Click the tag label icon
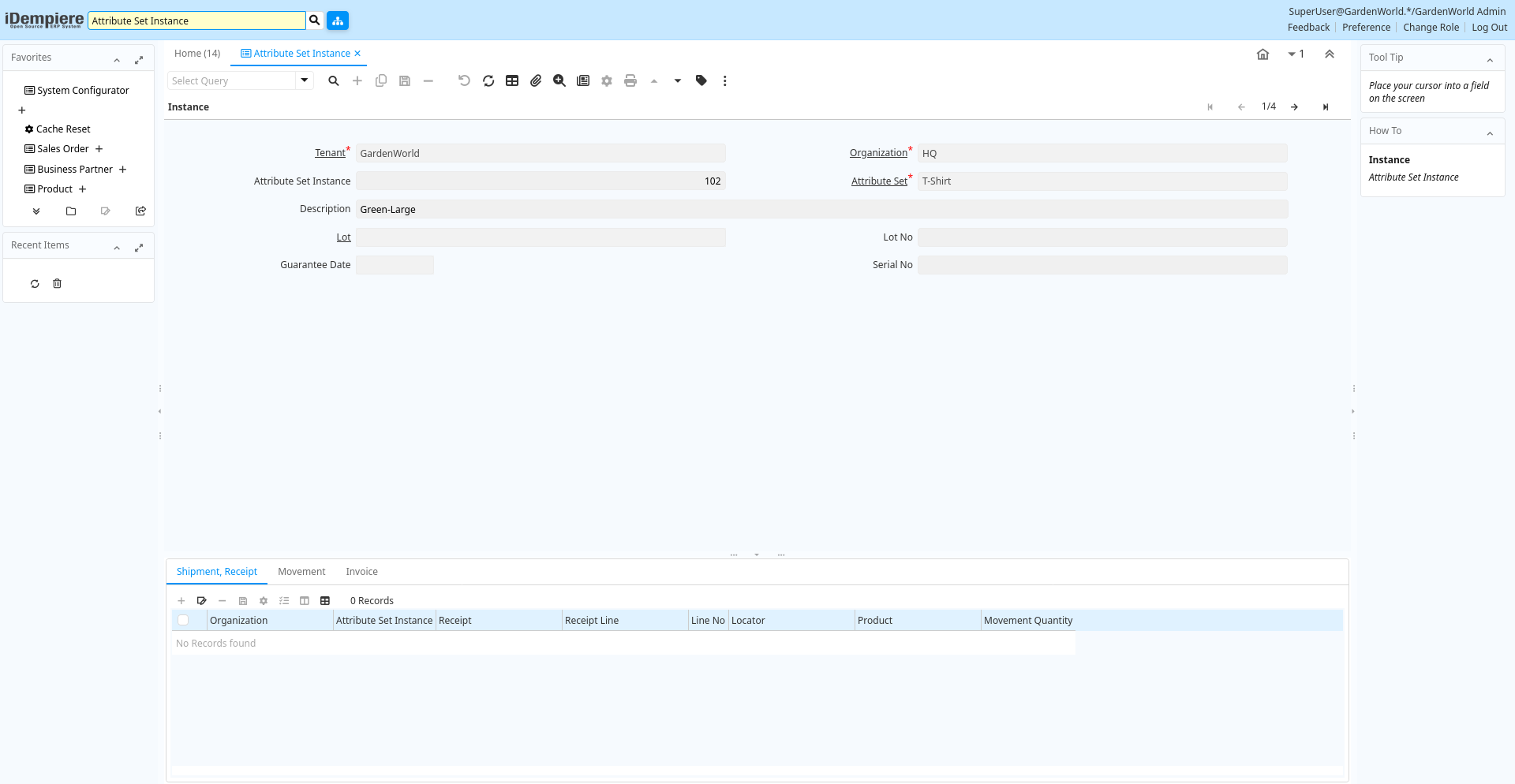 point(701,80)
